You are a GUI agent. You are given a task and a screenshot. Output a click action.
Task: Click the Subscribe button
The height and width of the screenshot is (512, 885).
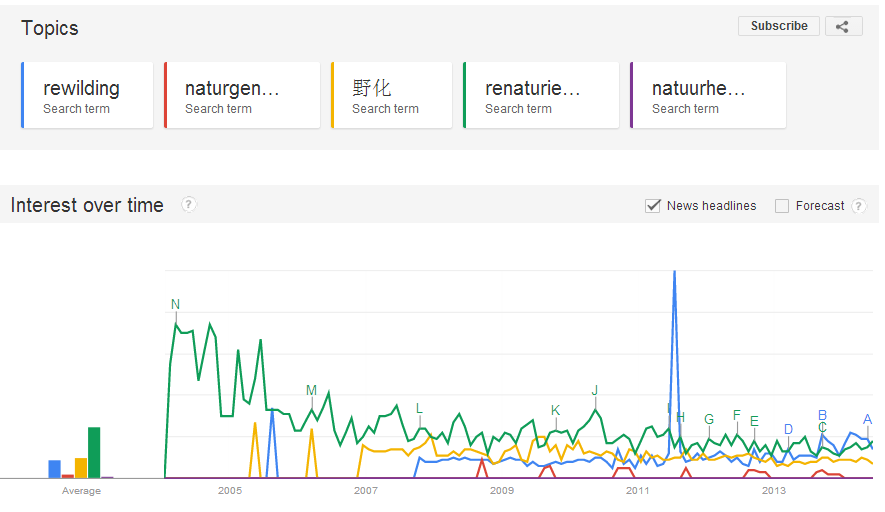[x=778, y=26]
